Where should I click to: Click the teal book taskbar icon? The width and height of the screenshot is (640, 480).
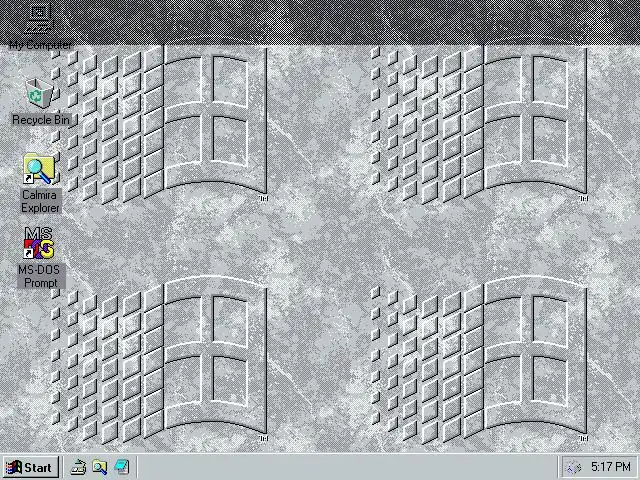click(x=122, y=467)
